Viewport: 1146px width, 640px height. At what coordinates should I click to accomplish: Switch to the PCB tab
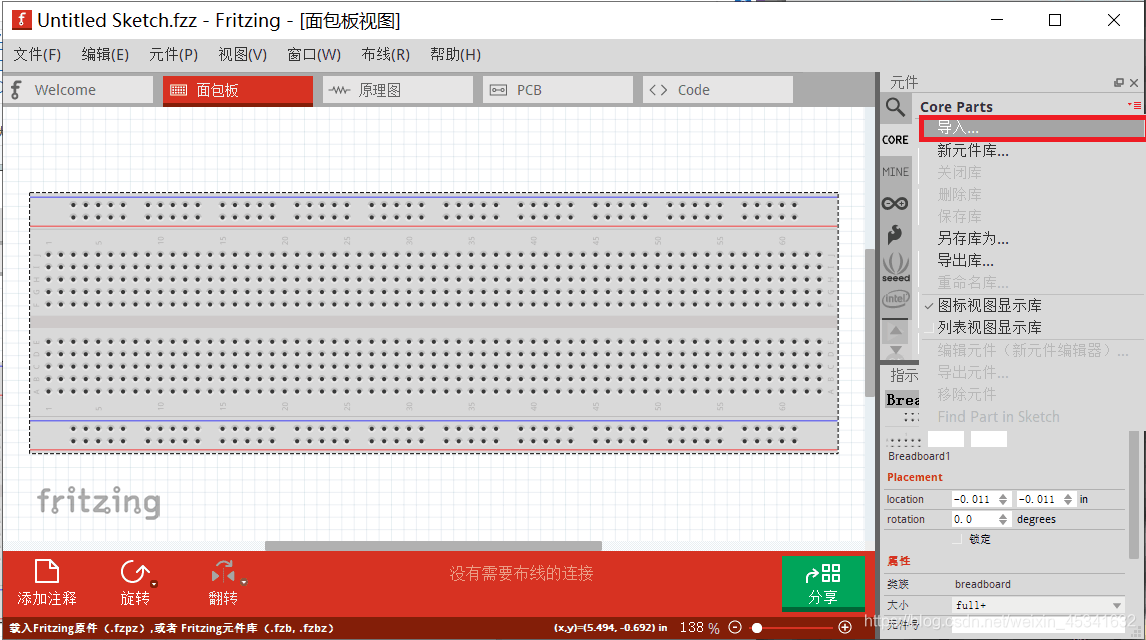point(557,89)
